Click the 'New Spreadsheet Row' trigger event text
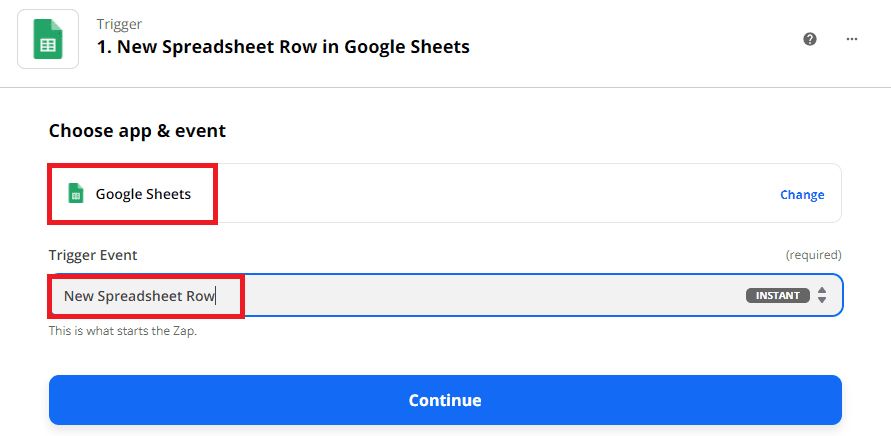Viewport: 891px width, 436px height. coord(139,296)
